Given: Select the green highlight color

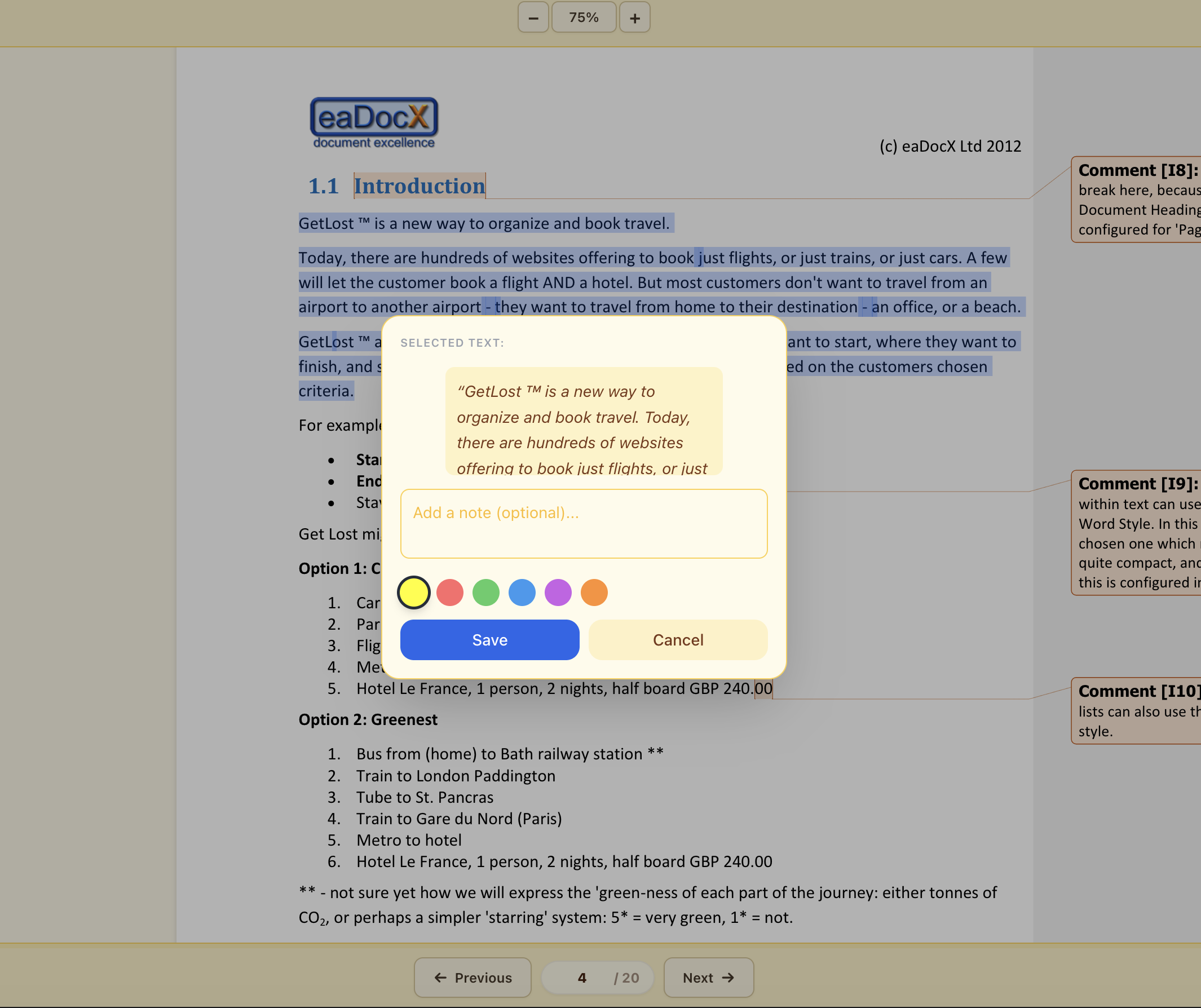Looking at the screenshot, I should (485, 593).
